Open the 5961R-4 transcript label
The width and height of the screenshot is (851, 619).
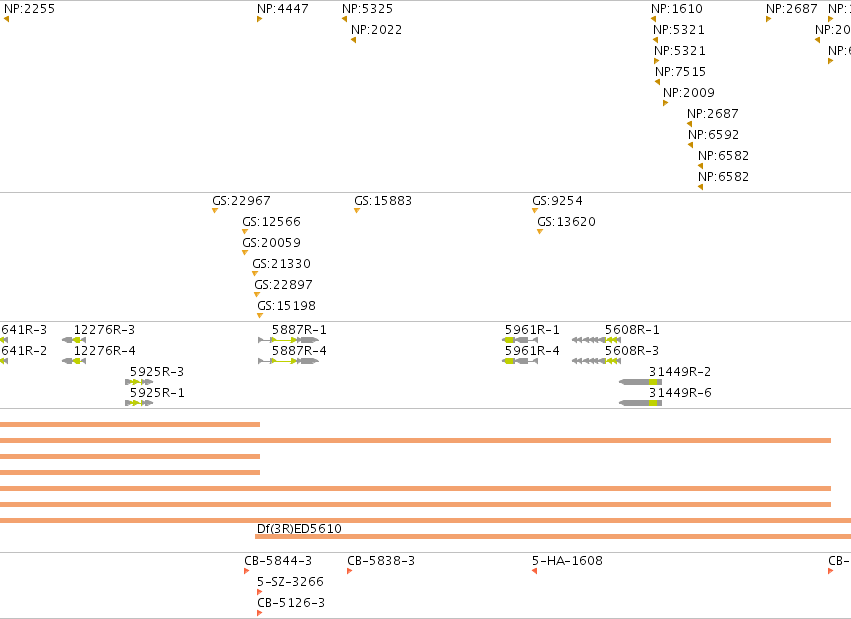click(x=532, y=351)
